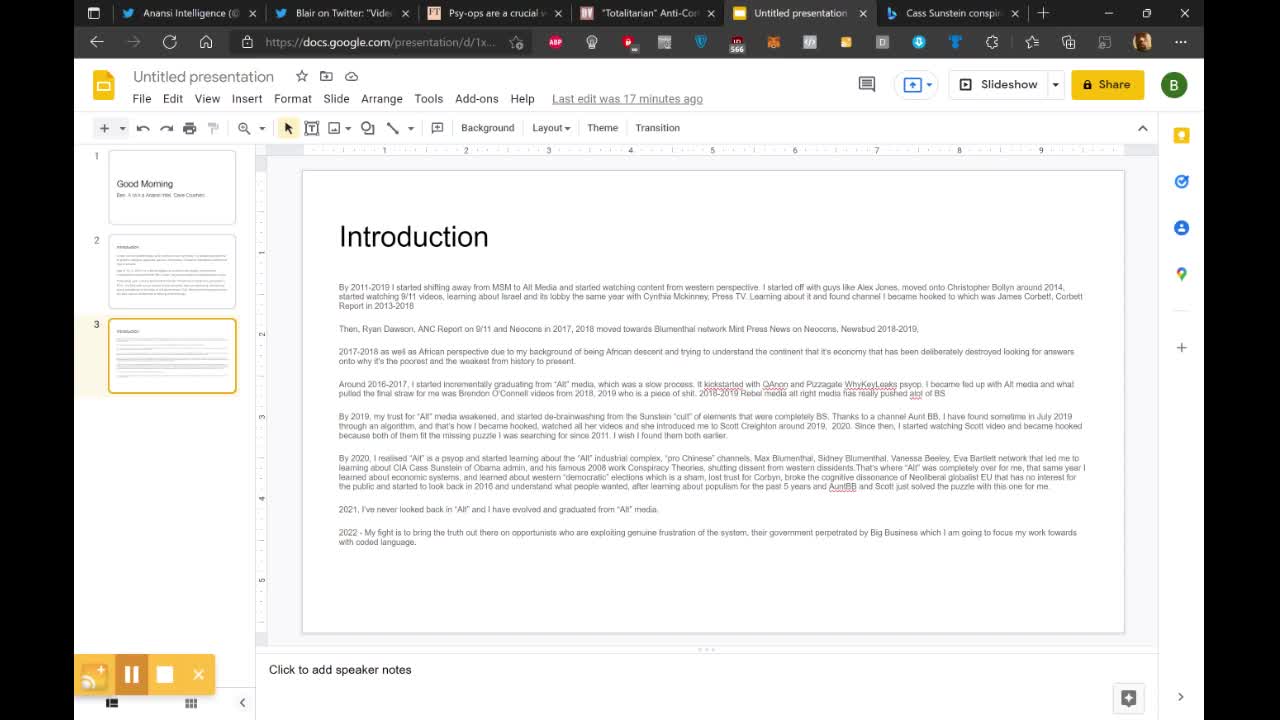
Task: Start the Slideshow
Action: (998, 85)
